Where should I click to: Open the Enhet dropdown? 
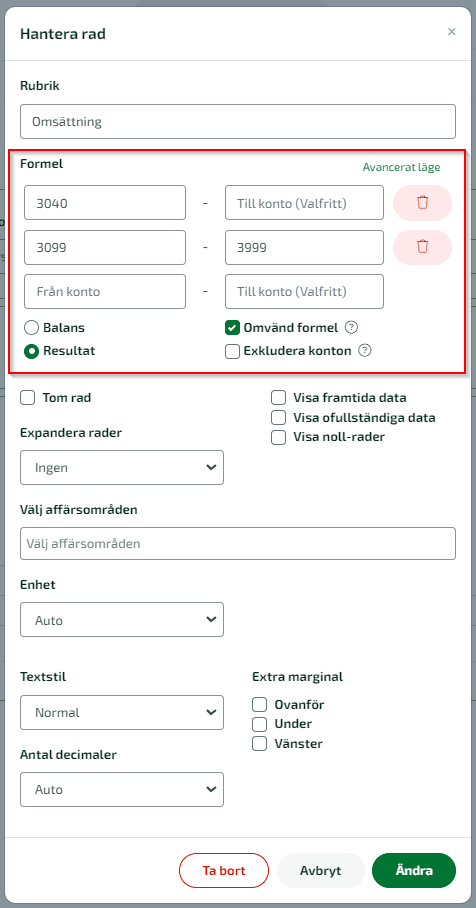(122, 620)
